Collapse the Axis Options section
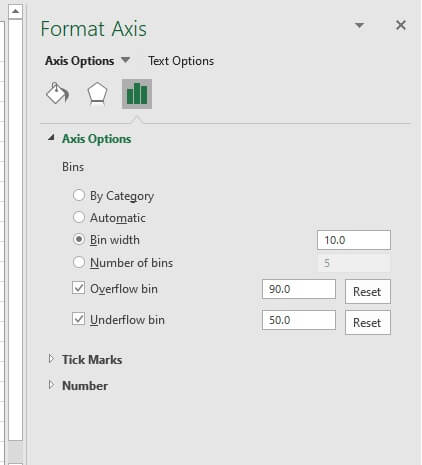The height and width of the screenshot is (465, 422). coord(51,138)
